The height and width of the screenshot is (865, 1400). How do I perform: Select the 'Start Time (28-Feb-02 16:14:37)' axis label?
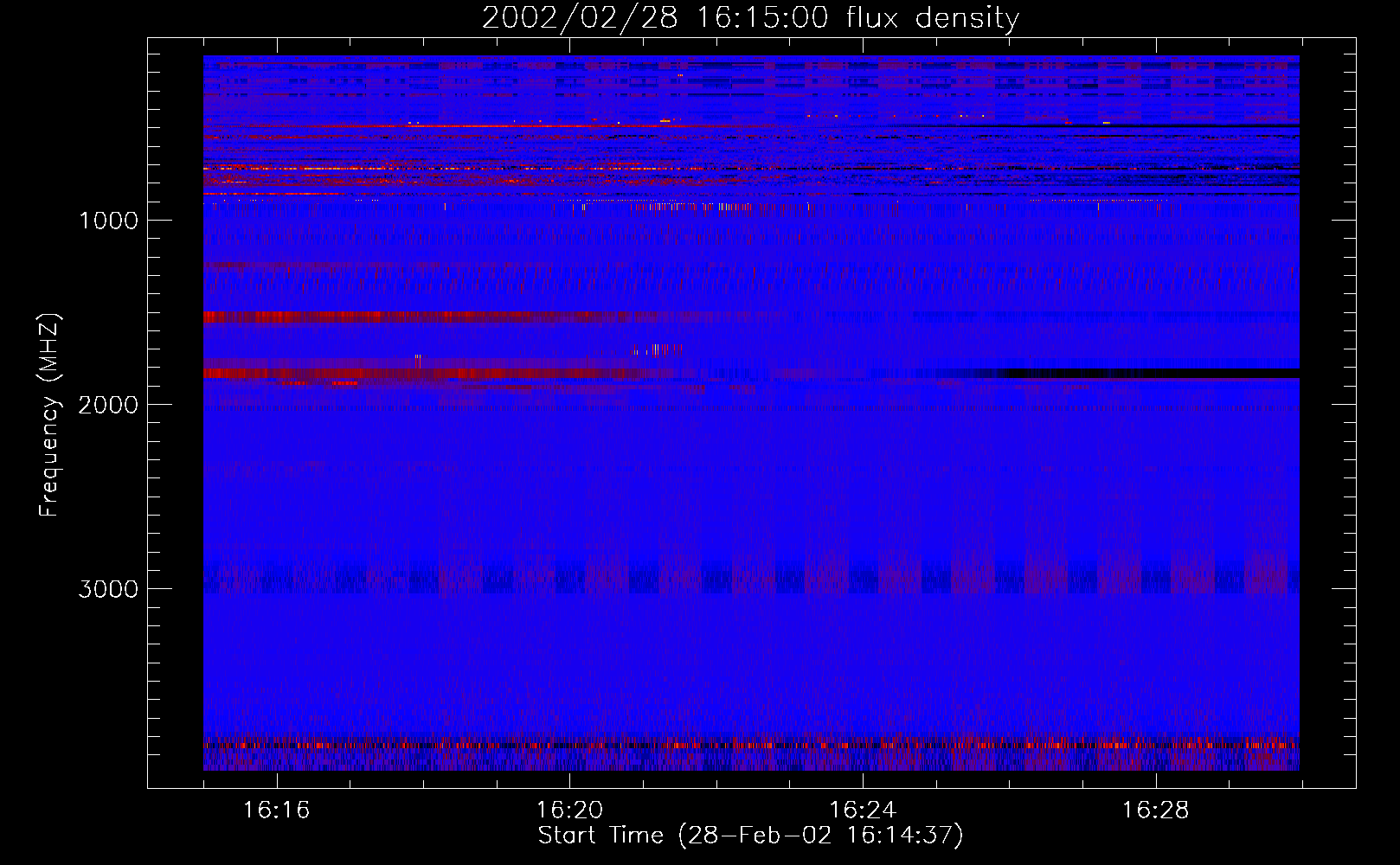(x=750, y=836)
